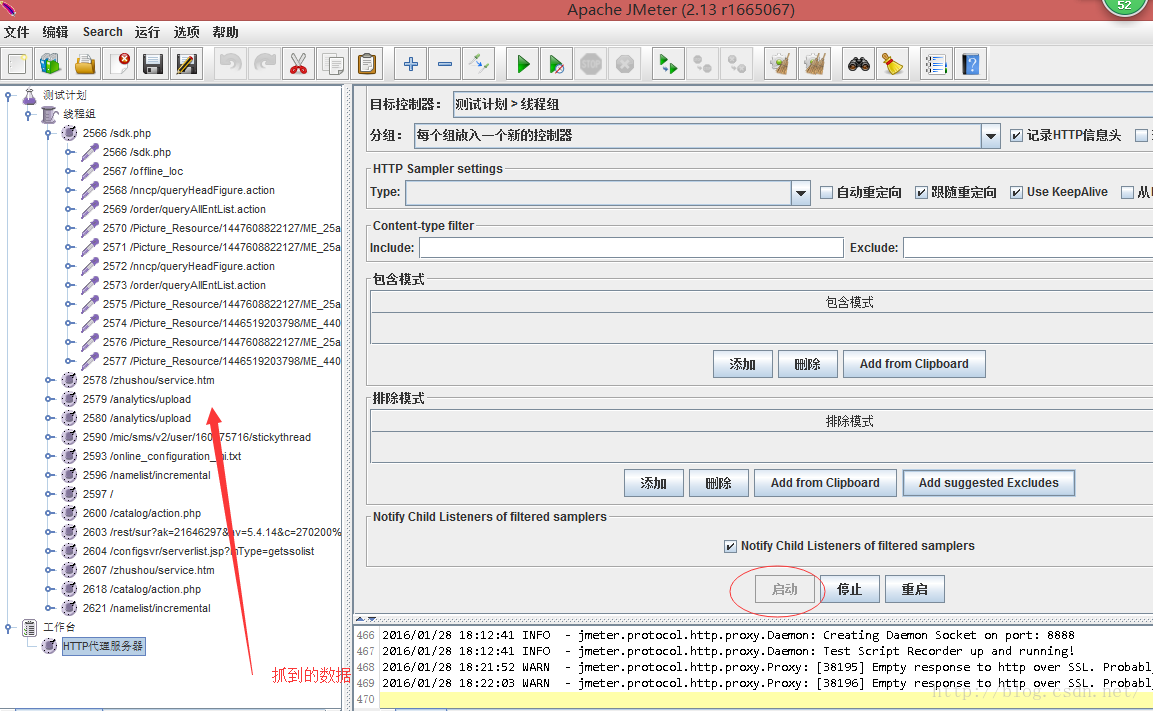Expand the 2600 /catalog/action.php node
Image resolution: width=1153 pixels, height=711 pixels.
pyautogui.click(x=49, y=513)
